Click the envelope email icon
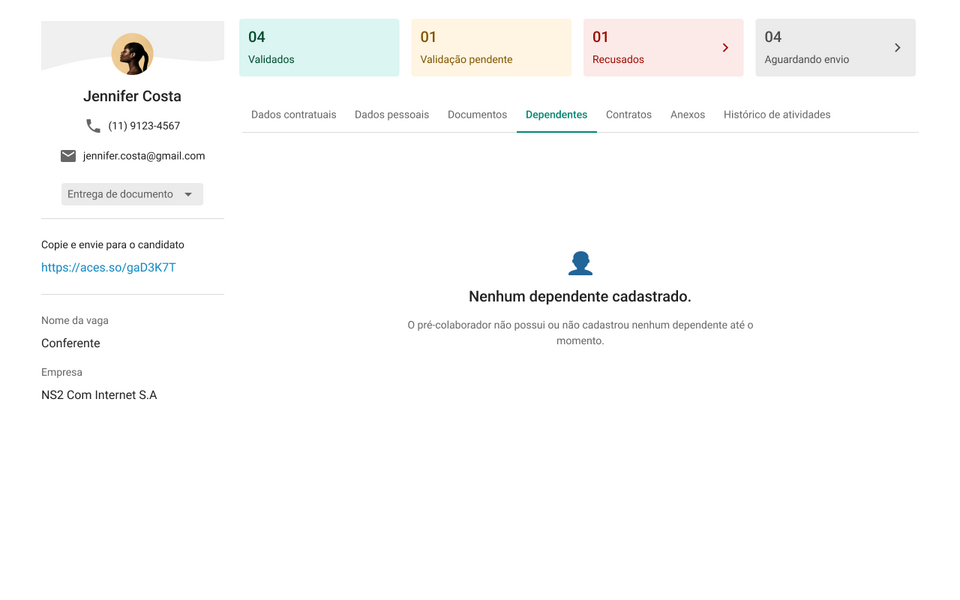 (x=68, y=156)
